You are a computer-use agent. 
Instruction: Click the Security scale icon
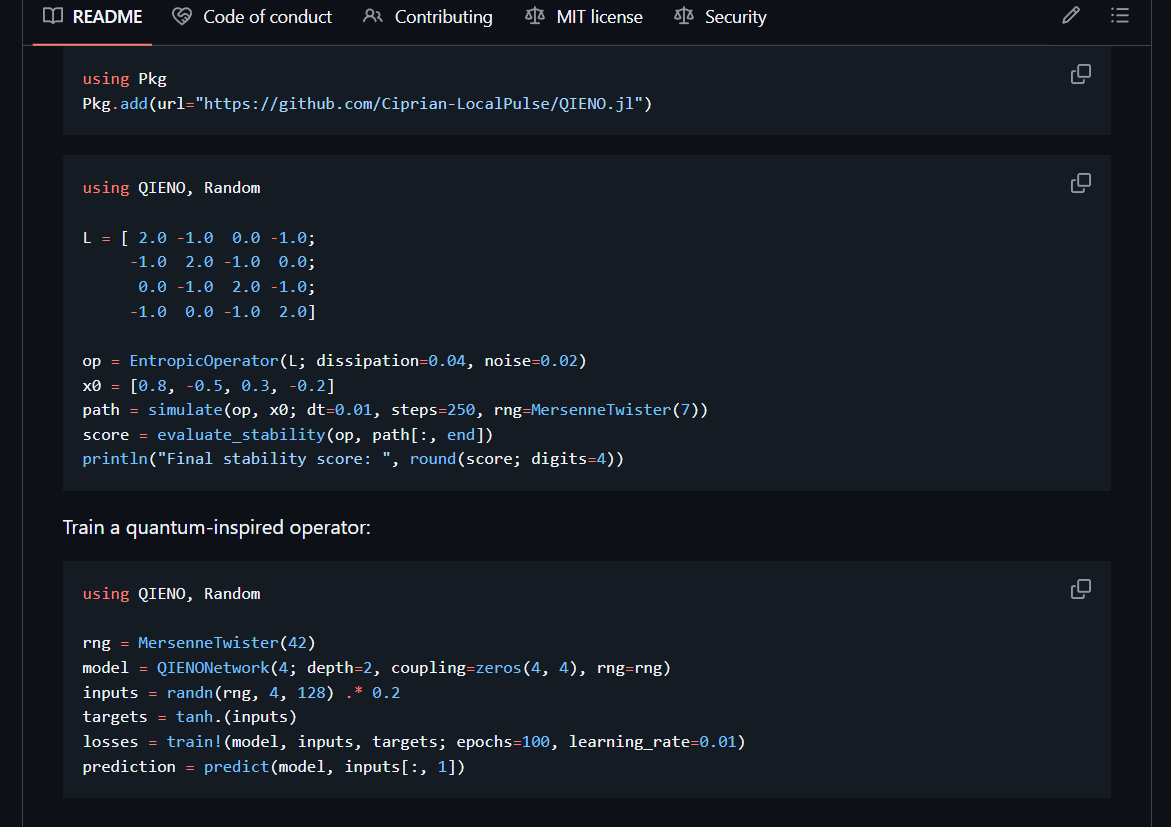click(x=683, y=16)
